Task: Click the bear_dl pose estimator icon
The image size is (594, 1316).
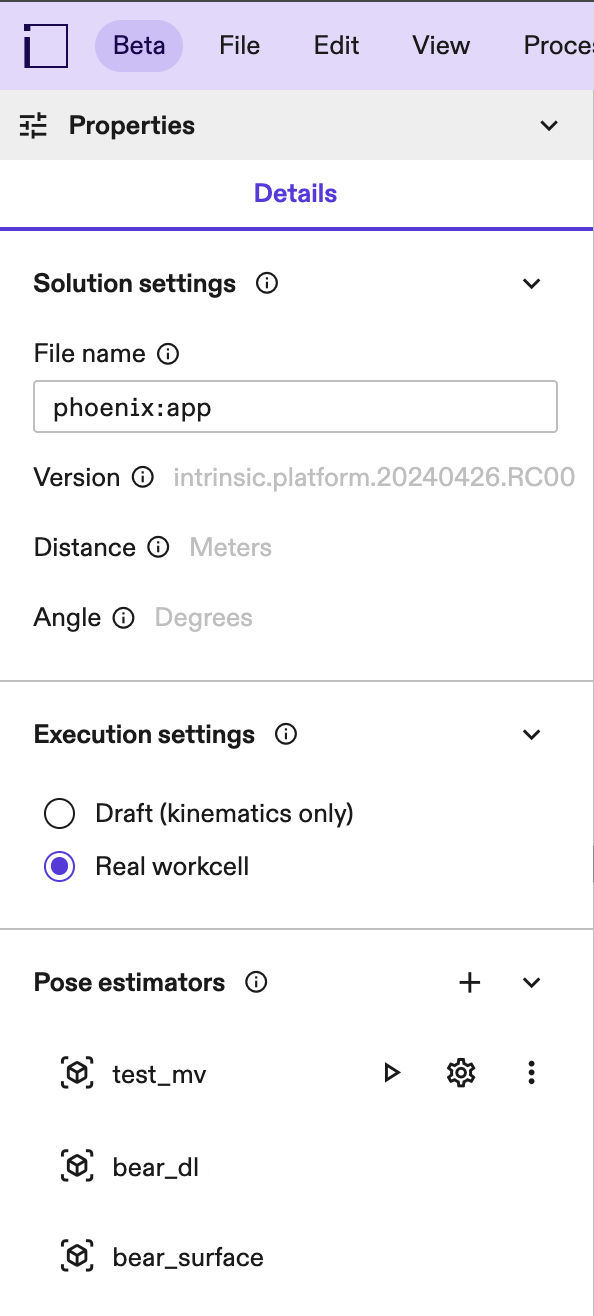Action: [76, 1166]
